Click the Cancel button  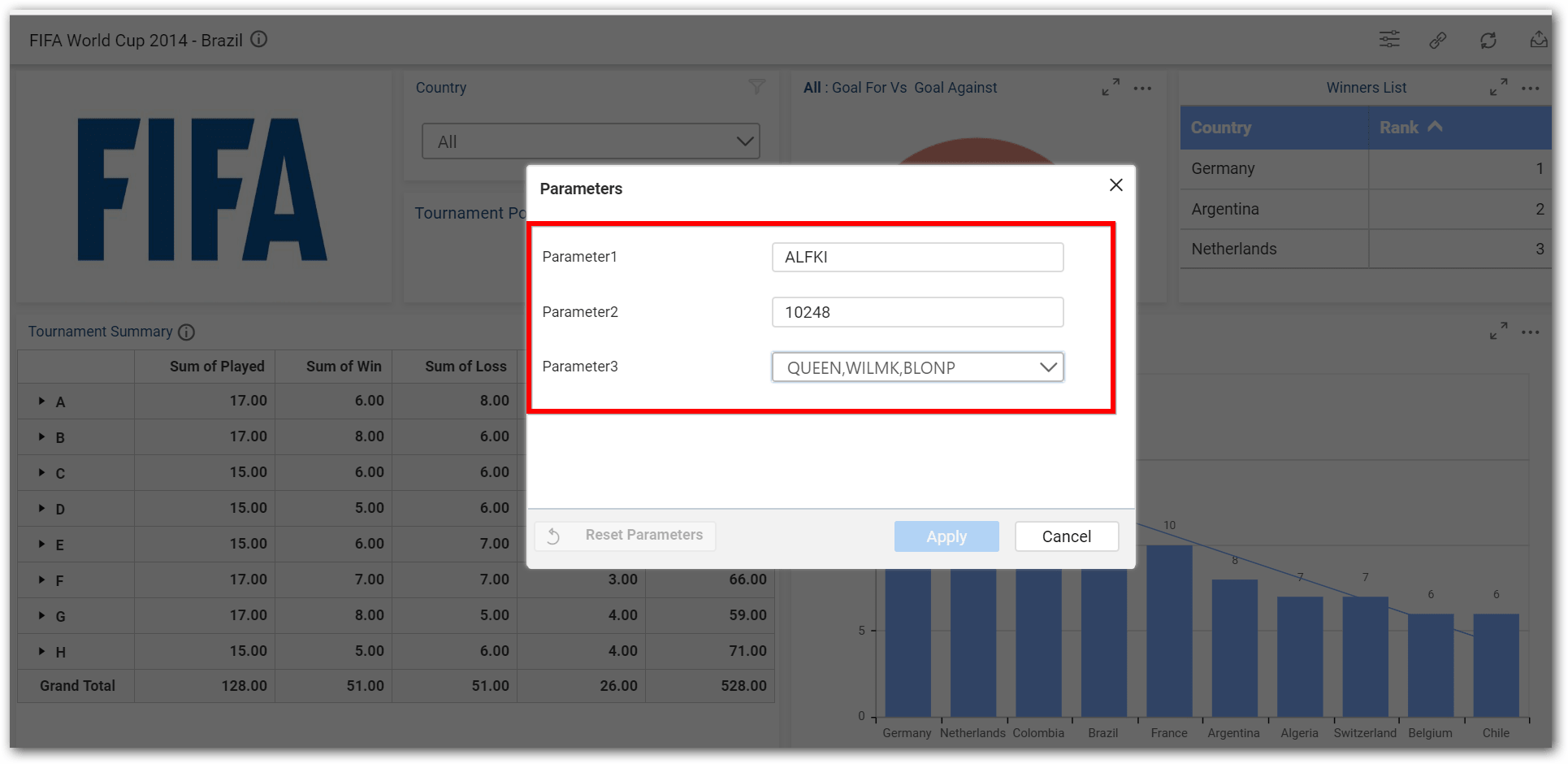1066,536
